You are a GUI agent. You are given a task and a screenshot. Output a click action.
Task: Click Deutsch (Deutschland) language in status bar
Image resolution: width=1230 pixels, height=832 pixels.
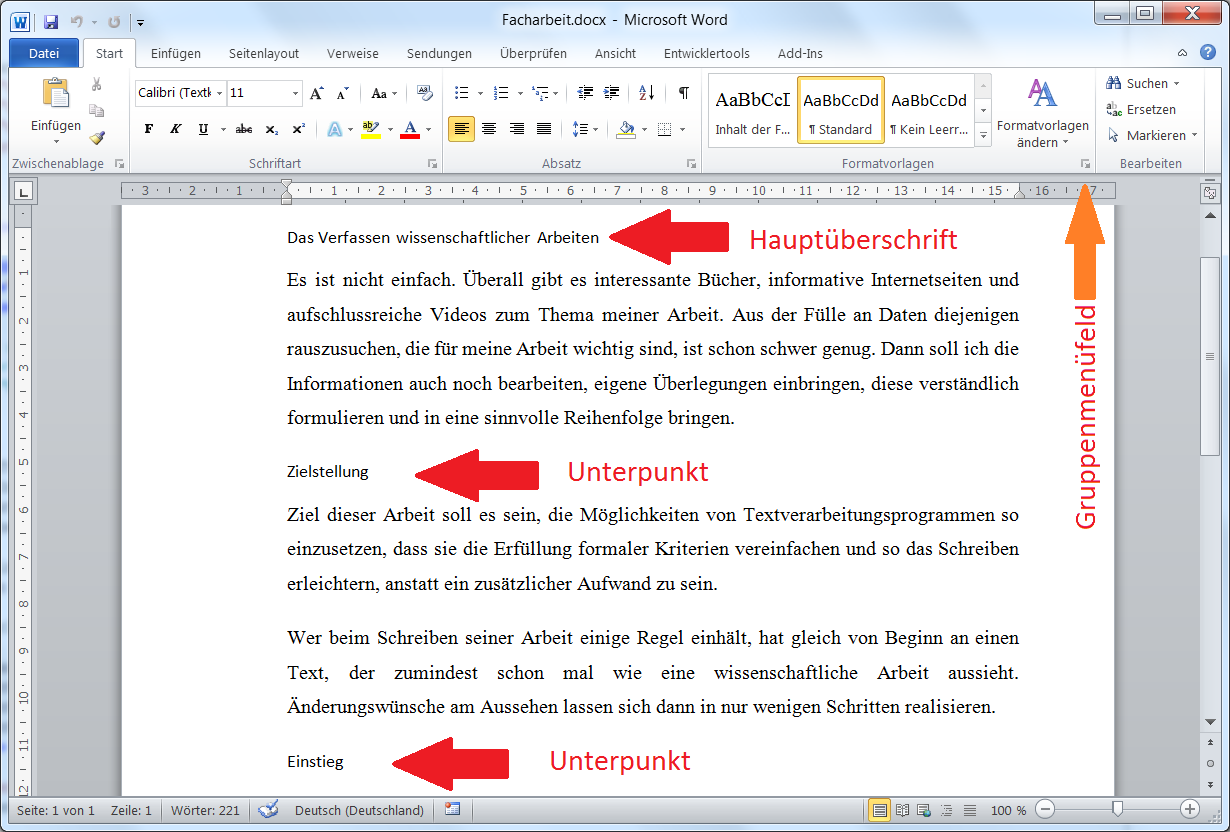tap(359, 810)
